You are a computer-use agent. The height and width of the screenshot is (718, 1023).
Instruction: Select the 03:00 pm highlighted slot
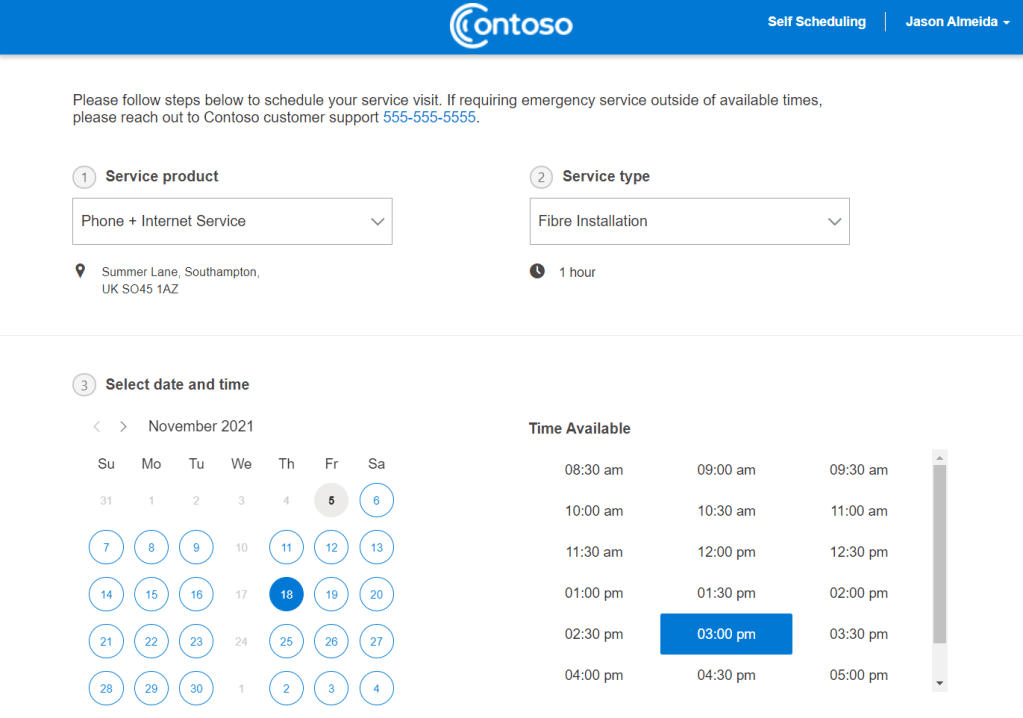[726, 634]
